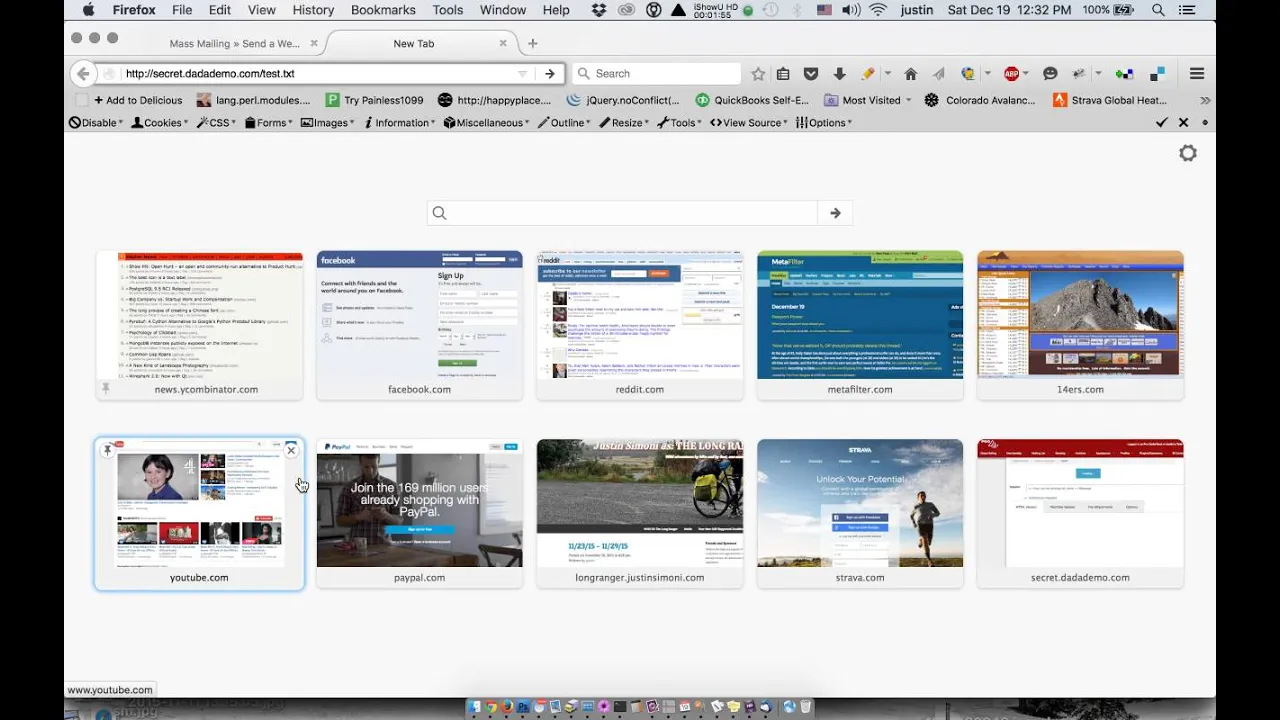The width and height of the screenshot is (1280, 720).
Task: Open the New Tab page settings gear
Action: (x=1188, y=153)
